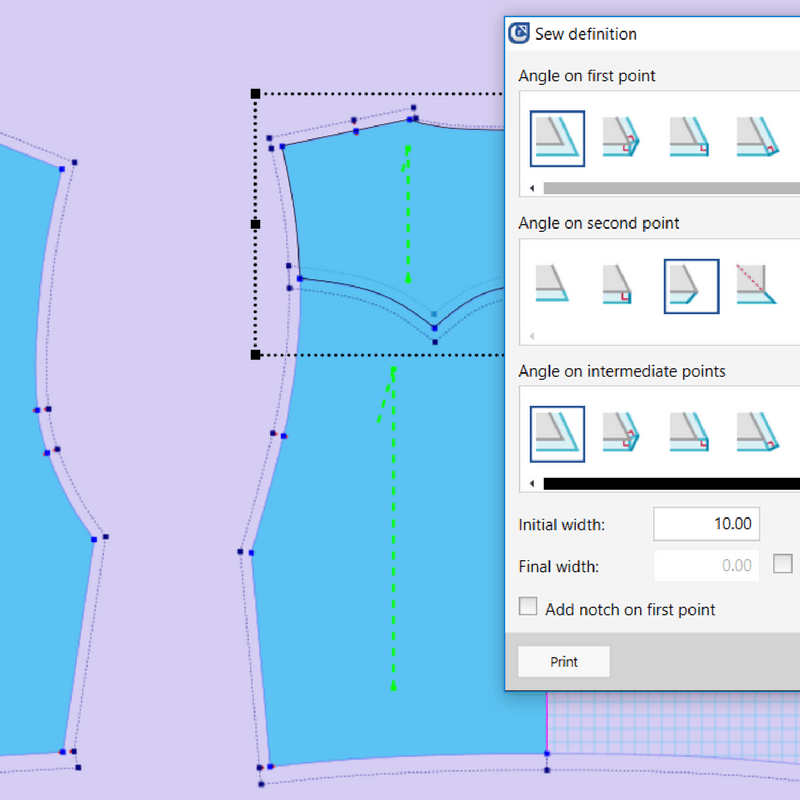The height and width of the screenshot is (800, 800).
Task: Choose second angle option under Angle on first point
Action: (621, 137)
